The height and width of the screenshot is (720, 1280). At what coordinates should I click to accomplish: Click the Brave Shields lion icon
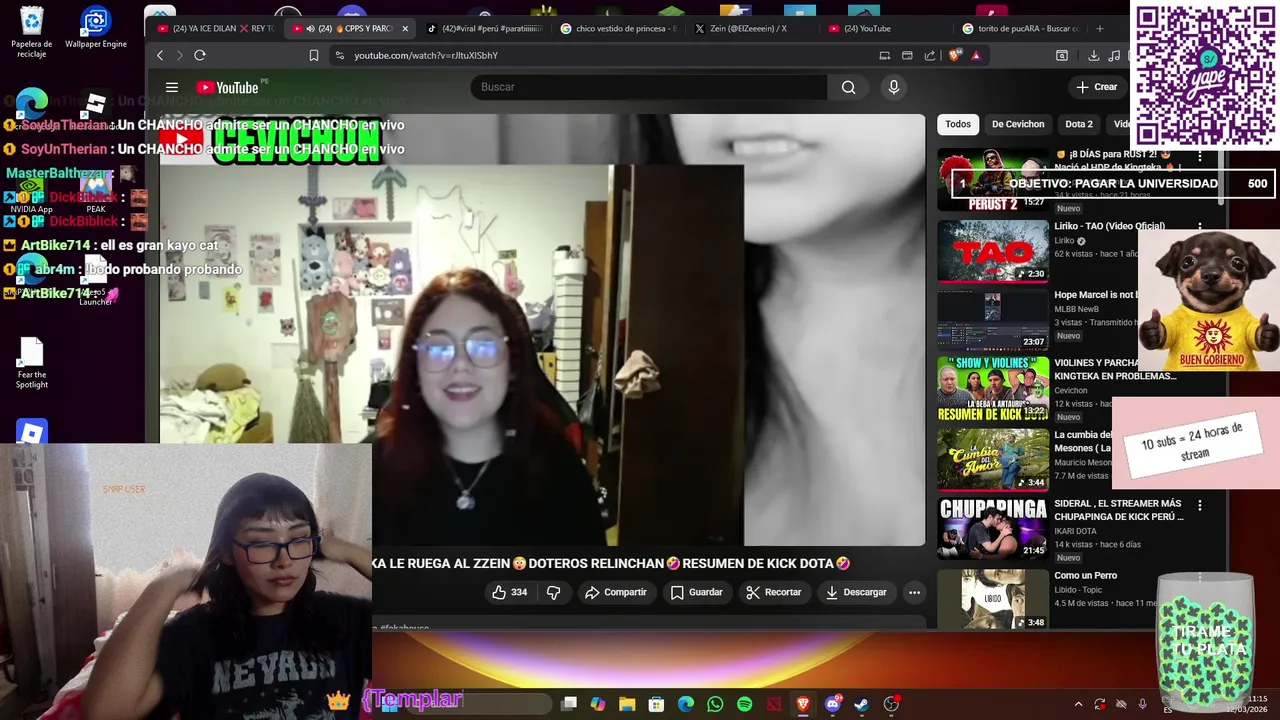pos(954,55)
